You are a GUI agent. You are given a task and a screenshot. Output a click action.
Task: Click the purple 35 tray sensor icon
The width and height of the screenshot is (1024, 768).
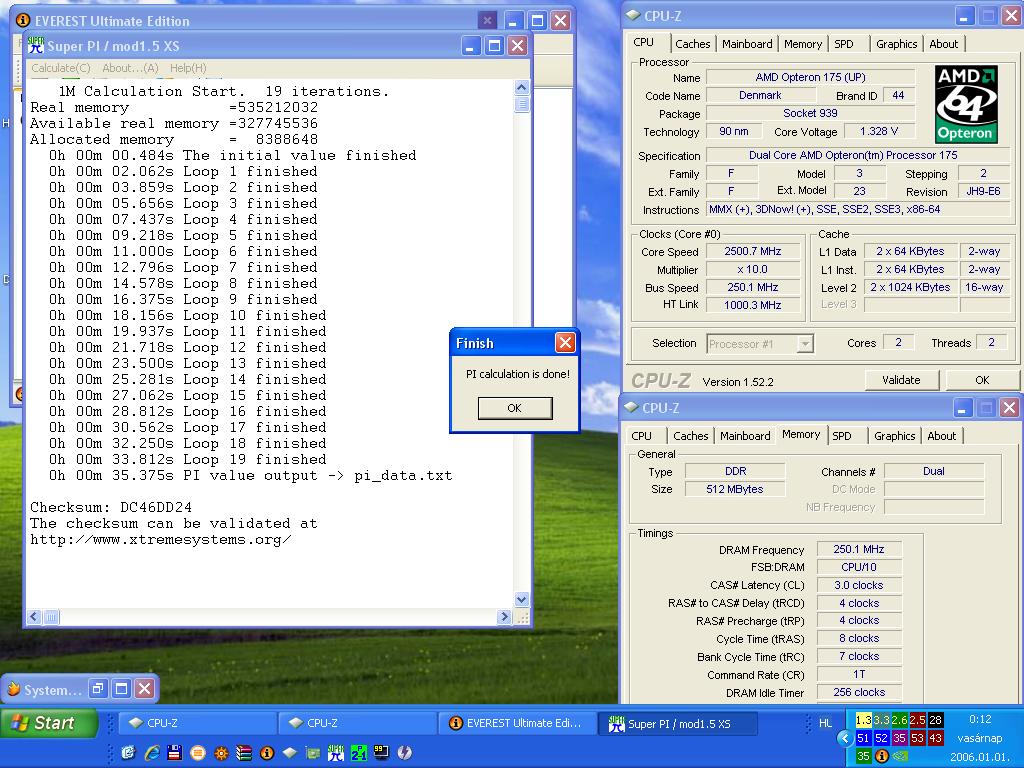899,738
